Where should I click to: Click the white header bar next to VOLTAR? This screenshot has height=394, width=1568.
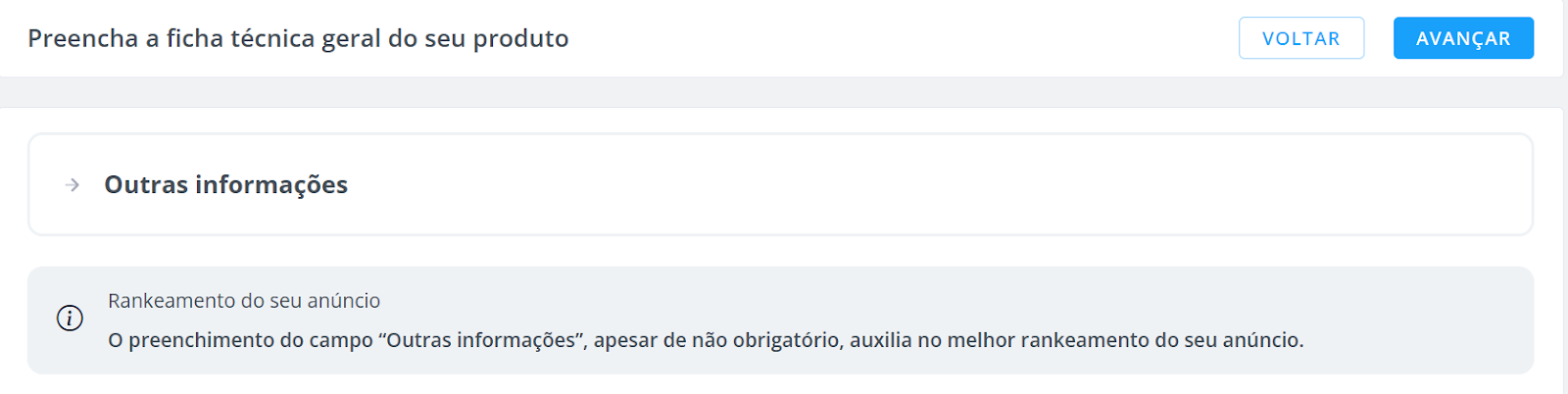(902, 38)
